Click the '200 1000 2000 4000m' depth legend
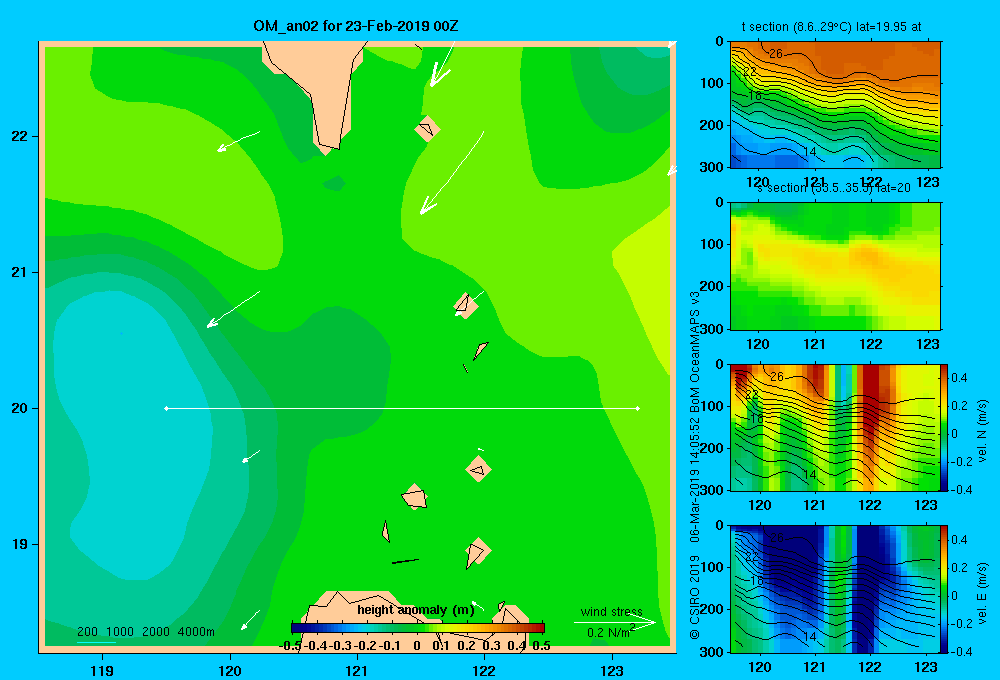The image size is (1000, 680). coord(145,632)
